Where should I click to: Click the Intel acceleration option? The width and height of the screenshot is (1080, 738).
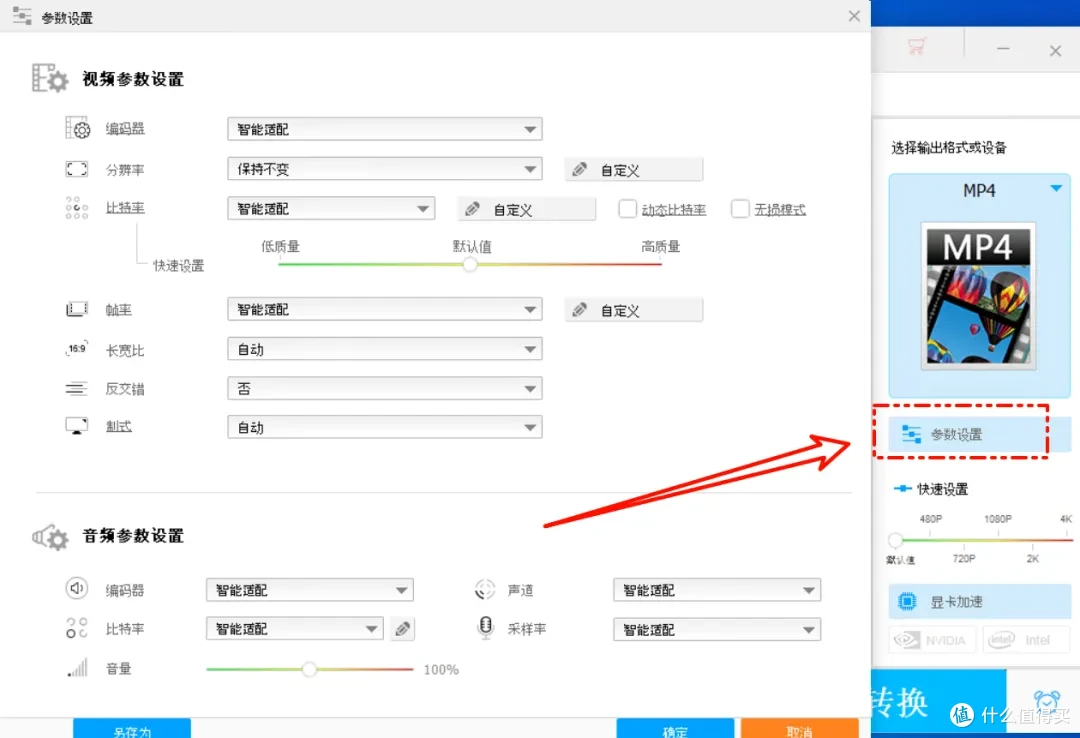(1026, 640)
